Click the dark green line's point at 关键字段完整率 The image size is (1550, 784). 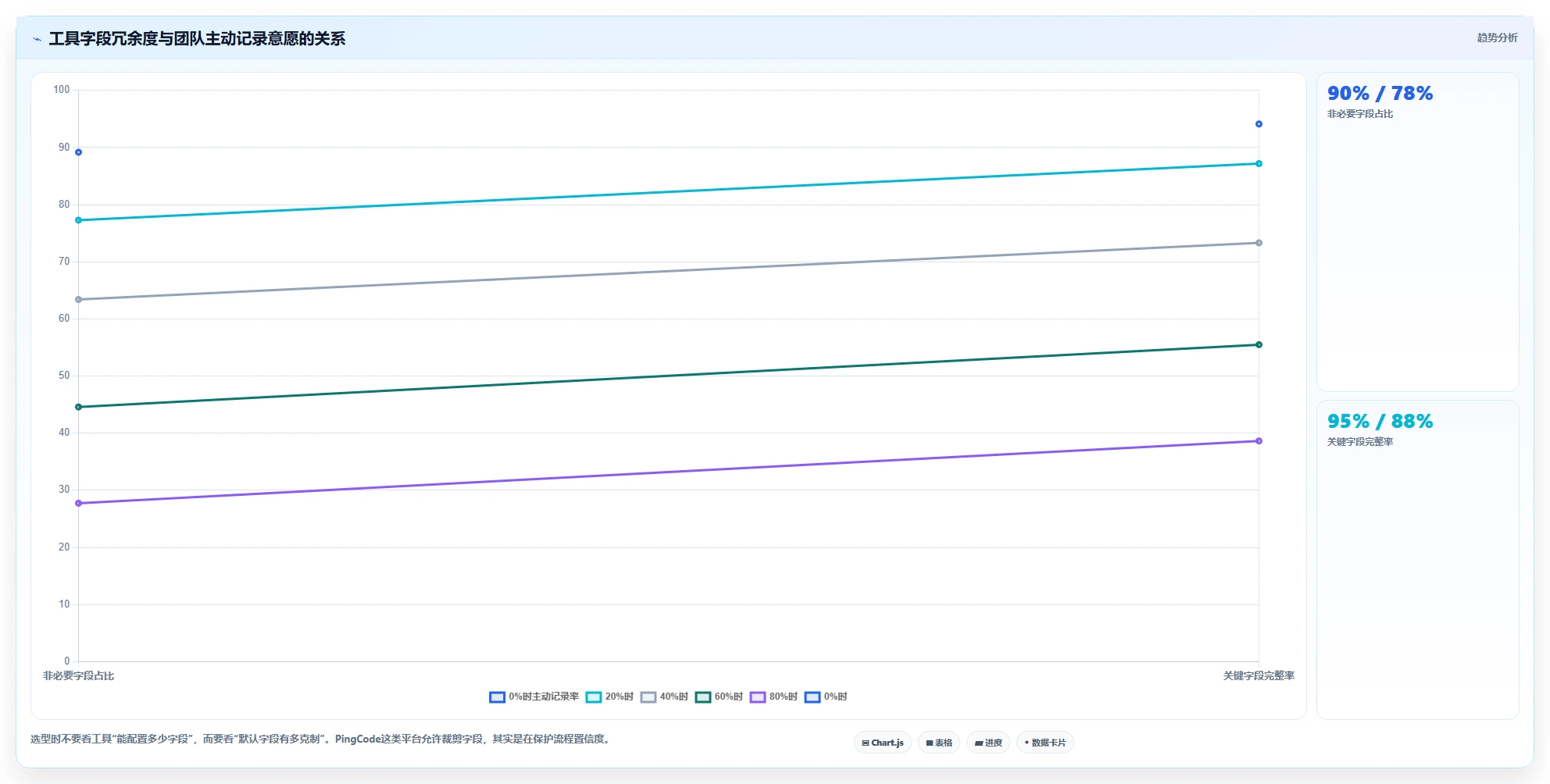click(x=1259, y=344)
